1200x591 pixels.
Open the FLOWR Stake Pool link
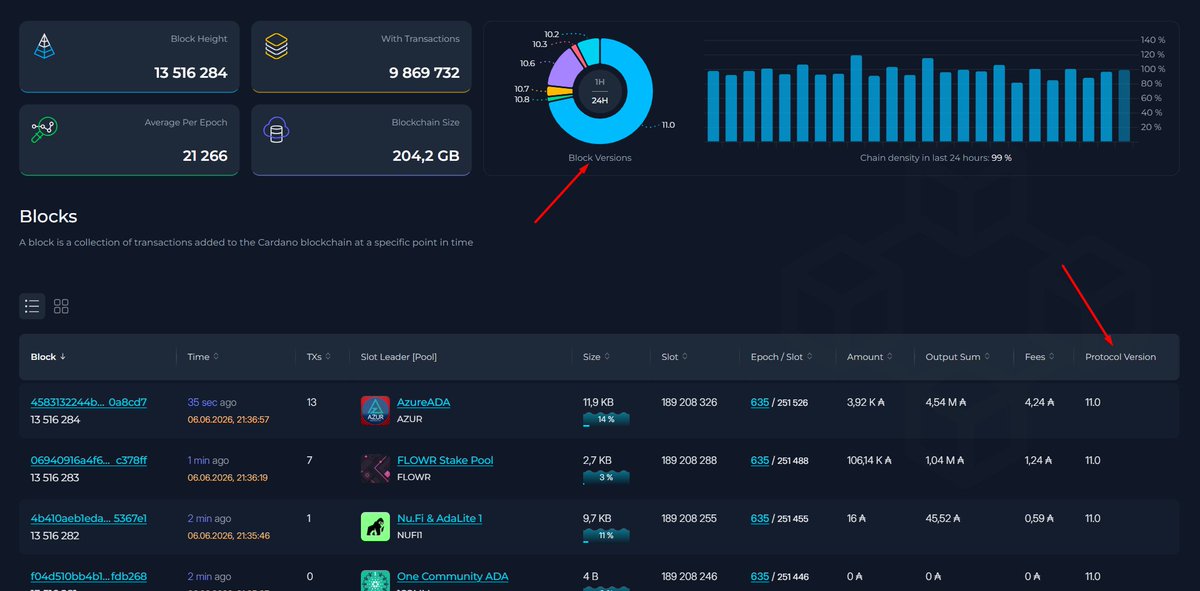[x=445, y=460]
